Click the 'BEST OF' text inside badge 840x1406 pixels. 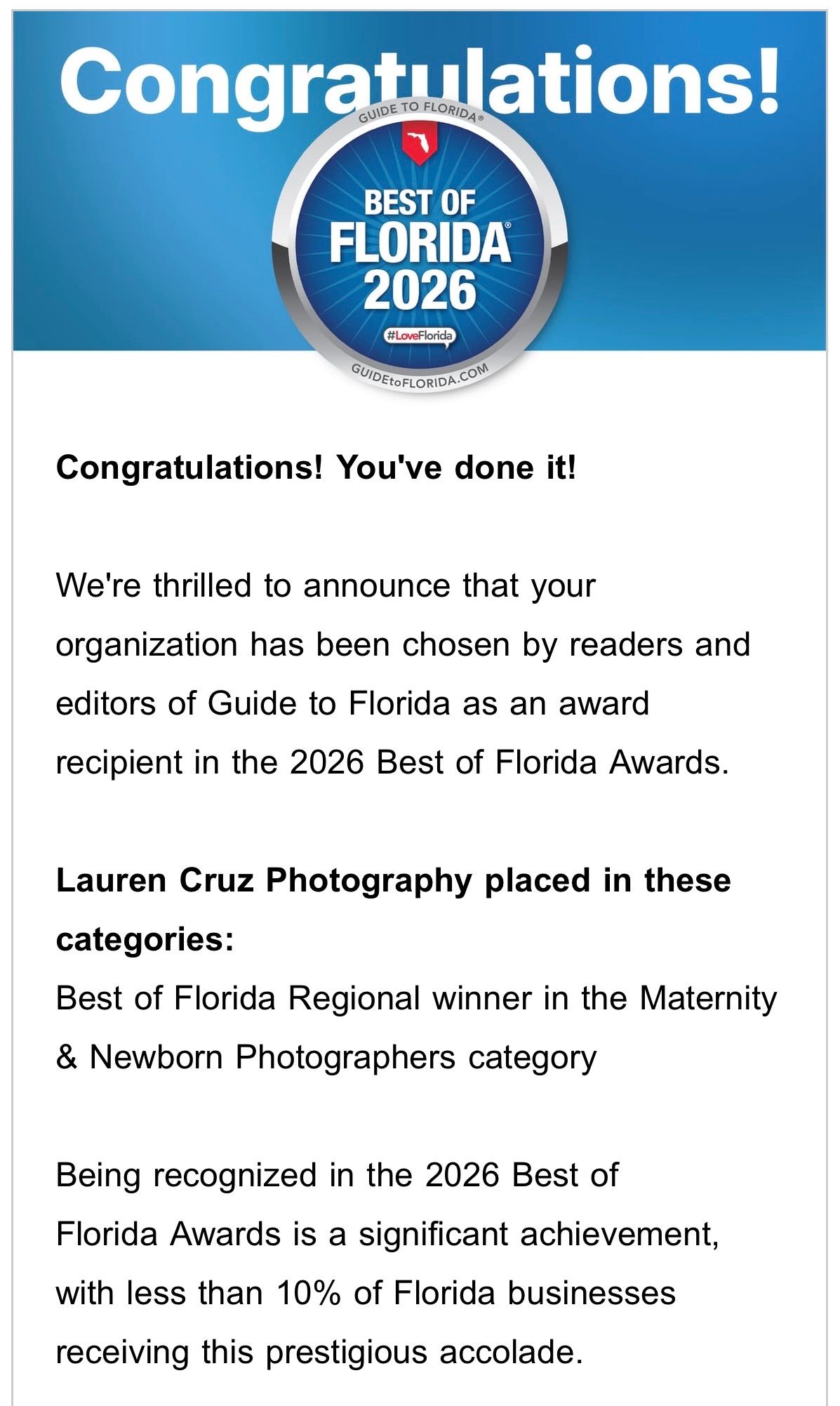(420, 203)
